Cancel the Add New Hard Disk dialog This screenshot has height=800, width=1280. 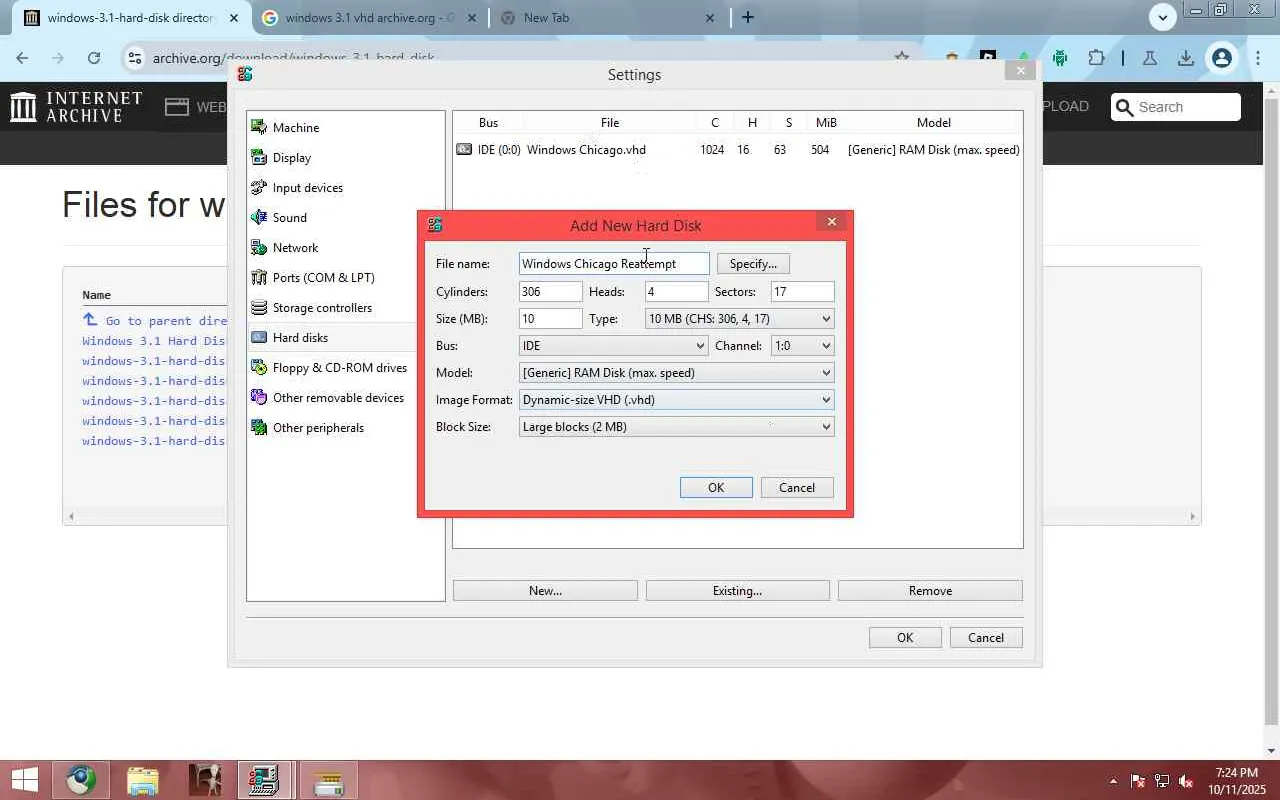coord(797,487)
